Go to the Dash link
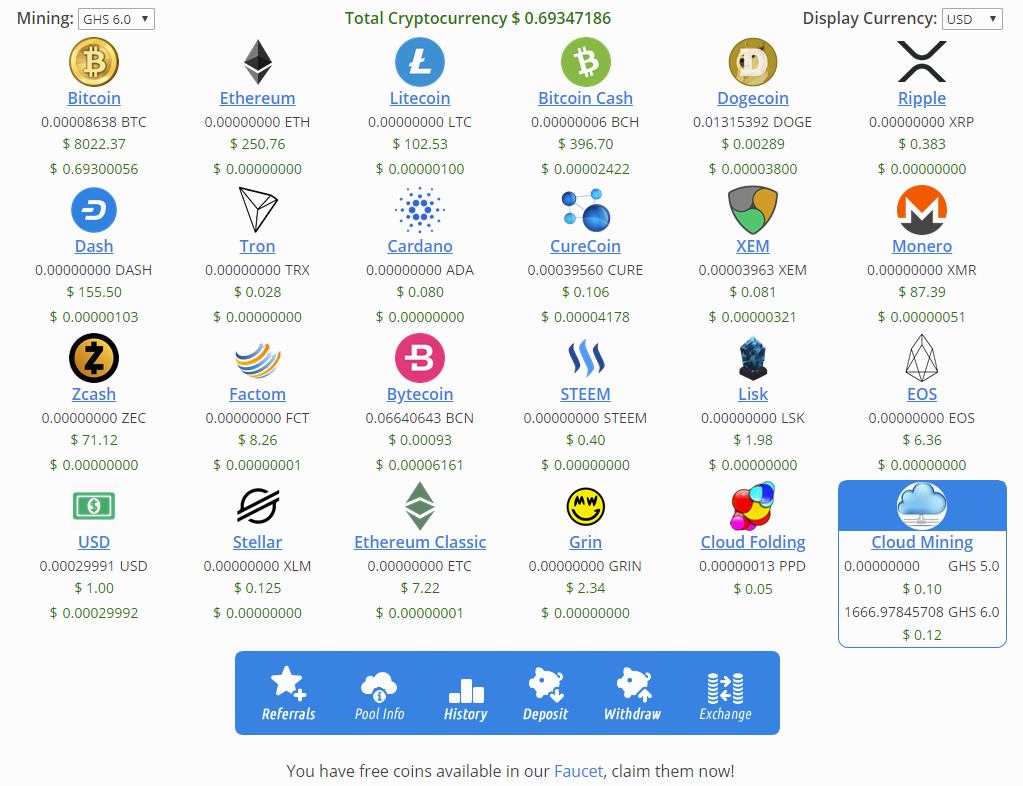1023x786 pixels. [94, 247]
